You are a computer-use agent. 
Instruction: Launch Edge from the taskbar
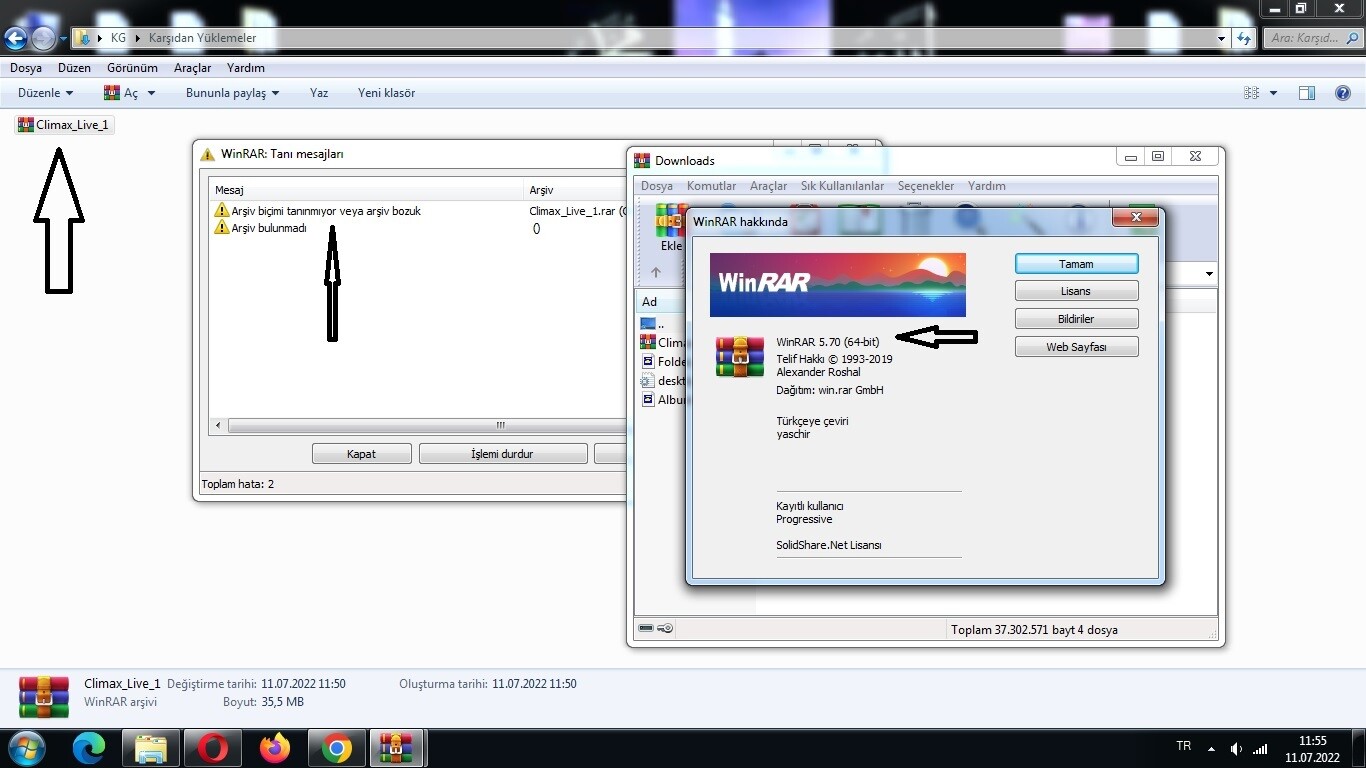89,748
